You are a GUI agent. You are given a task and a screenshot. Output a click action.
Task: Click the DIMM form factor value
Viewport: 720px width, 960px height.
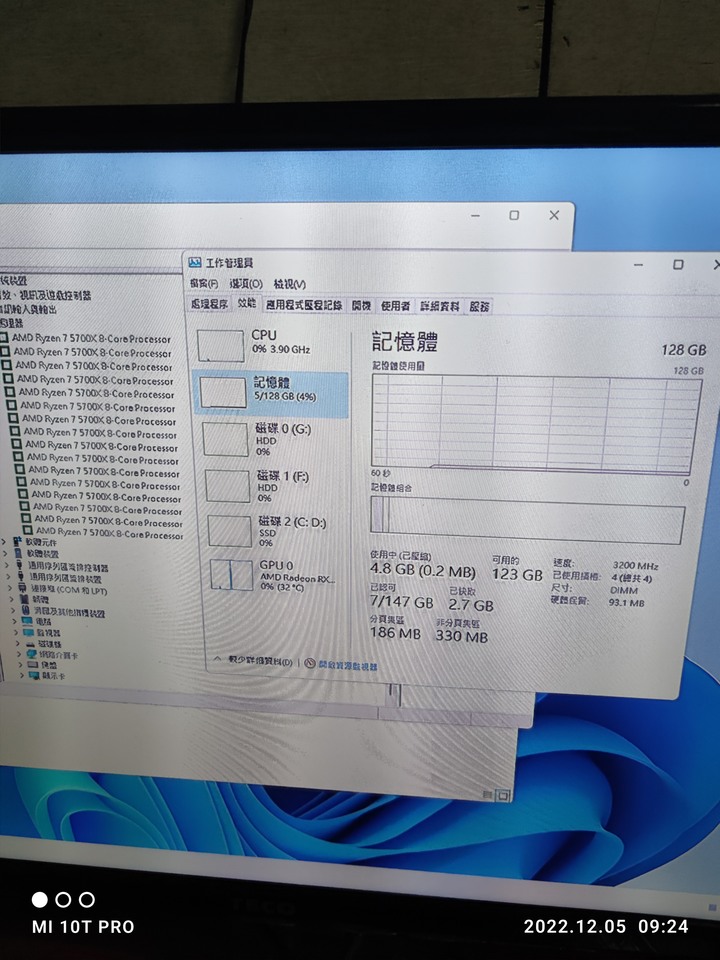(624, 590)
